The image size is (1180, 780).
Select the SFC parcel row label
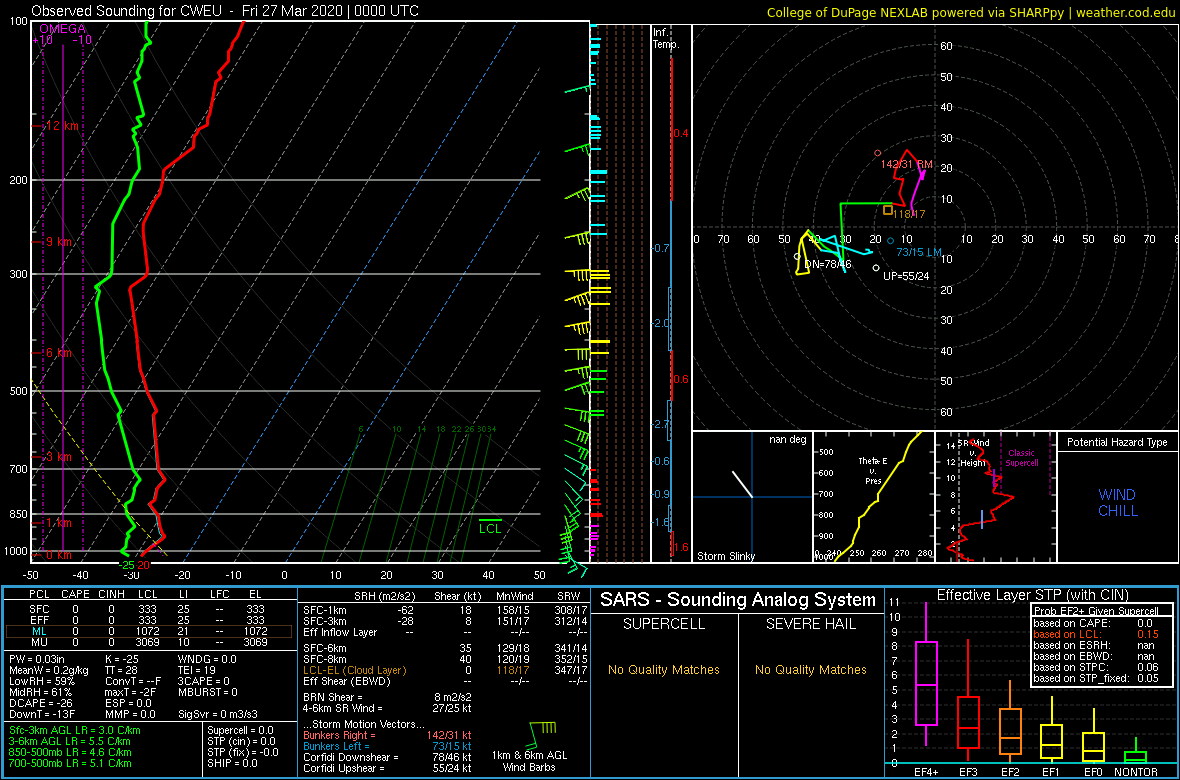click(38, 608)
